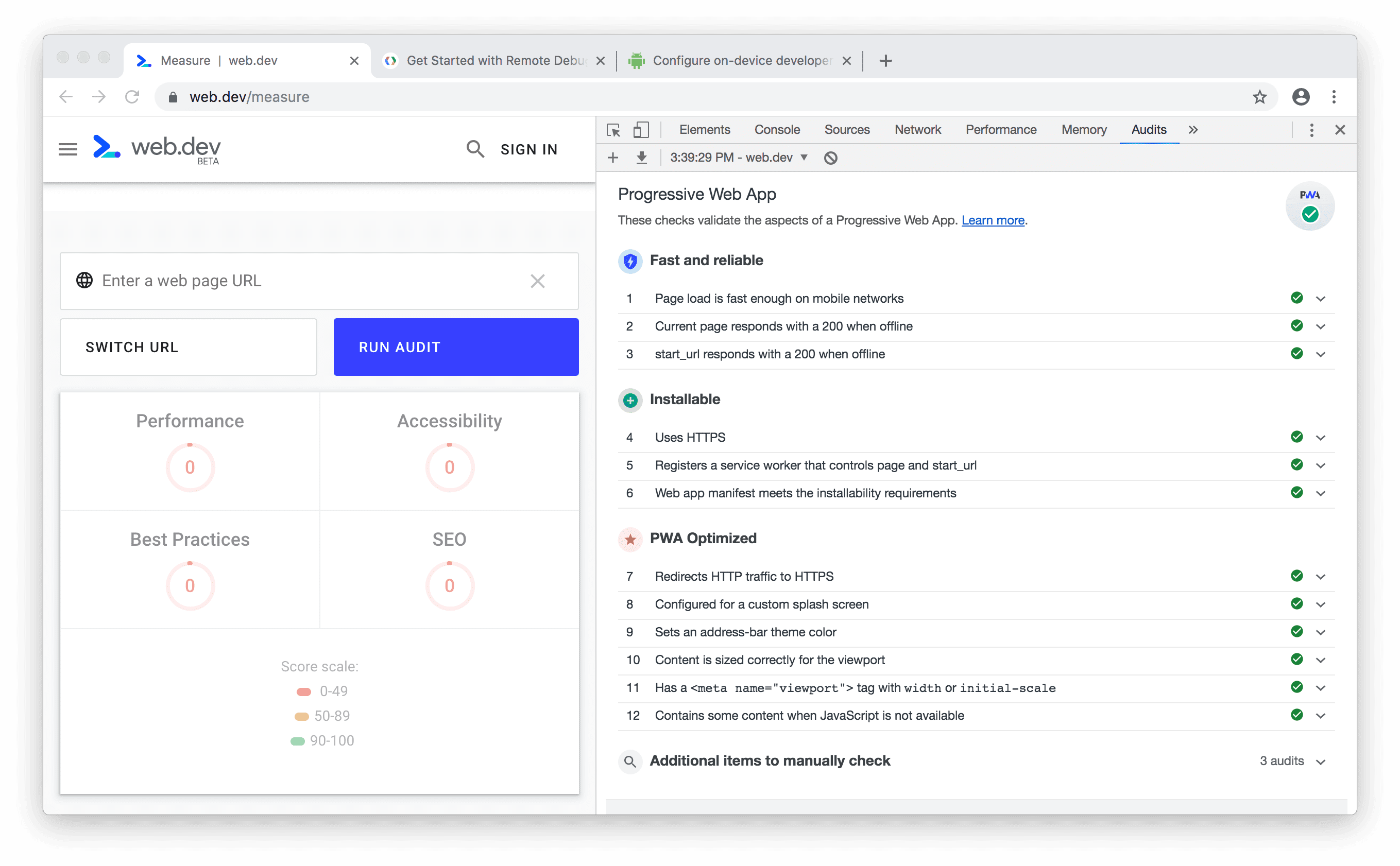1400x866 pixels.
Task: Click the Performance panel tab
Action: [x=1001, y=130]
